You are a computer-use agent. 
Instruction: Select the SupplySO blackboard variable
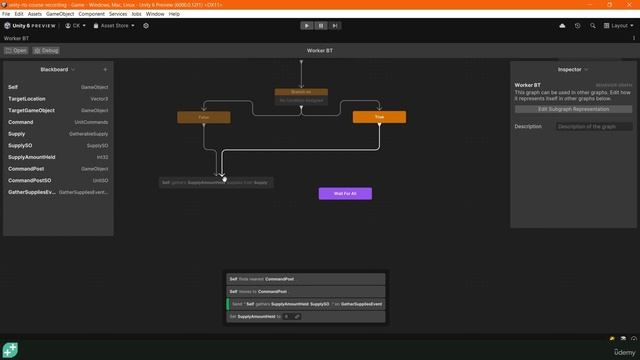[x=58, y=145]
